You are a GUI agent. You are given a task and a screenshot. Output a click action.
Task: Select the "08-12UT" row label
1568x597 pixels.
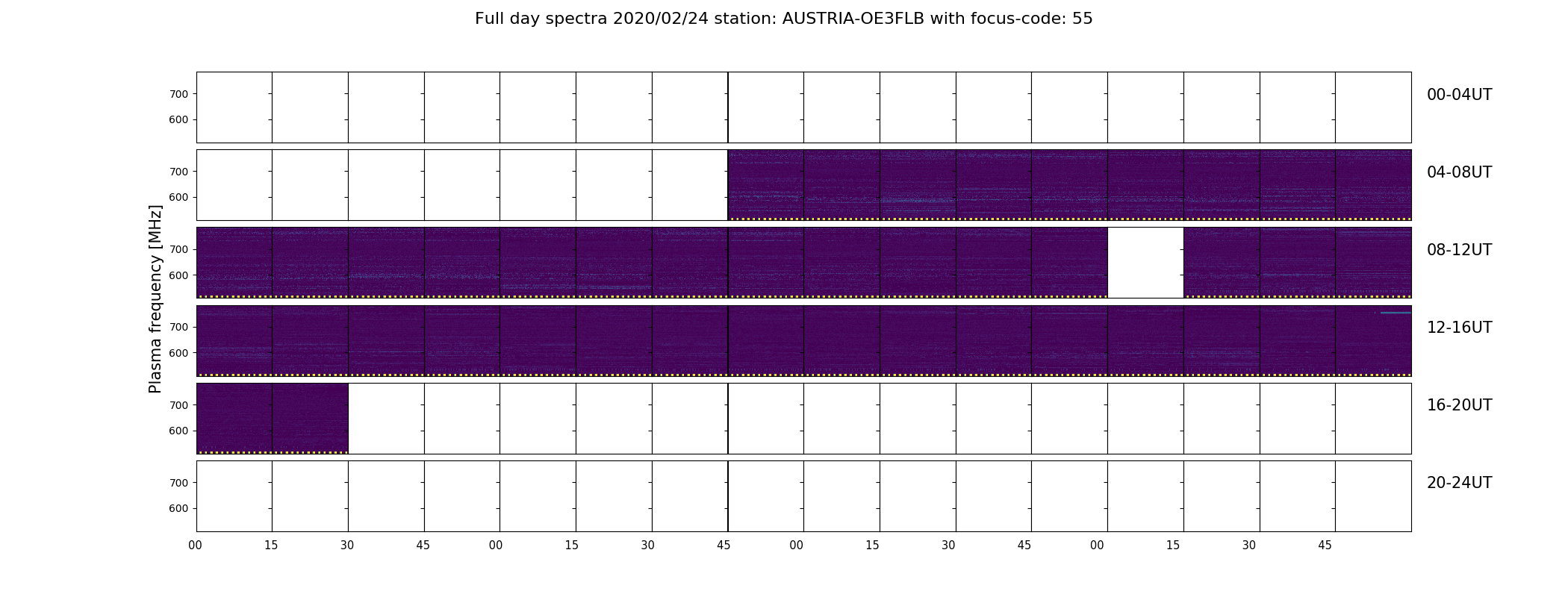(1459, 250)
